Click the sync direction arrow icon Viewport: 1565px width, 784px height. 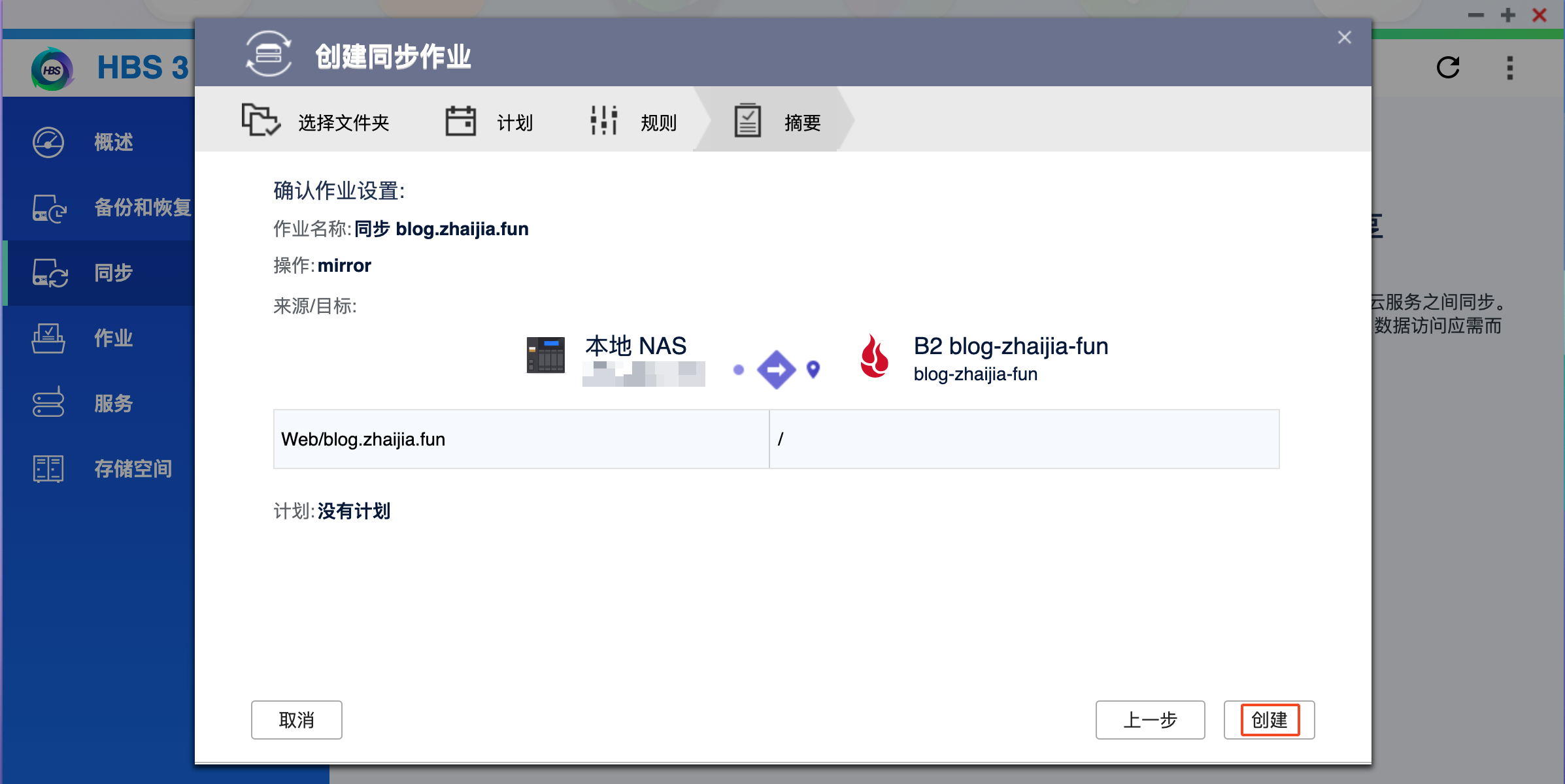(x=776, y=370)
